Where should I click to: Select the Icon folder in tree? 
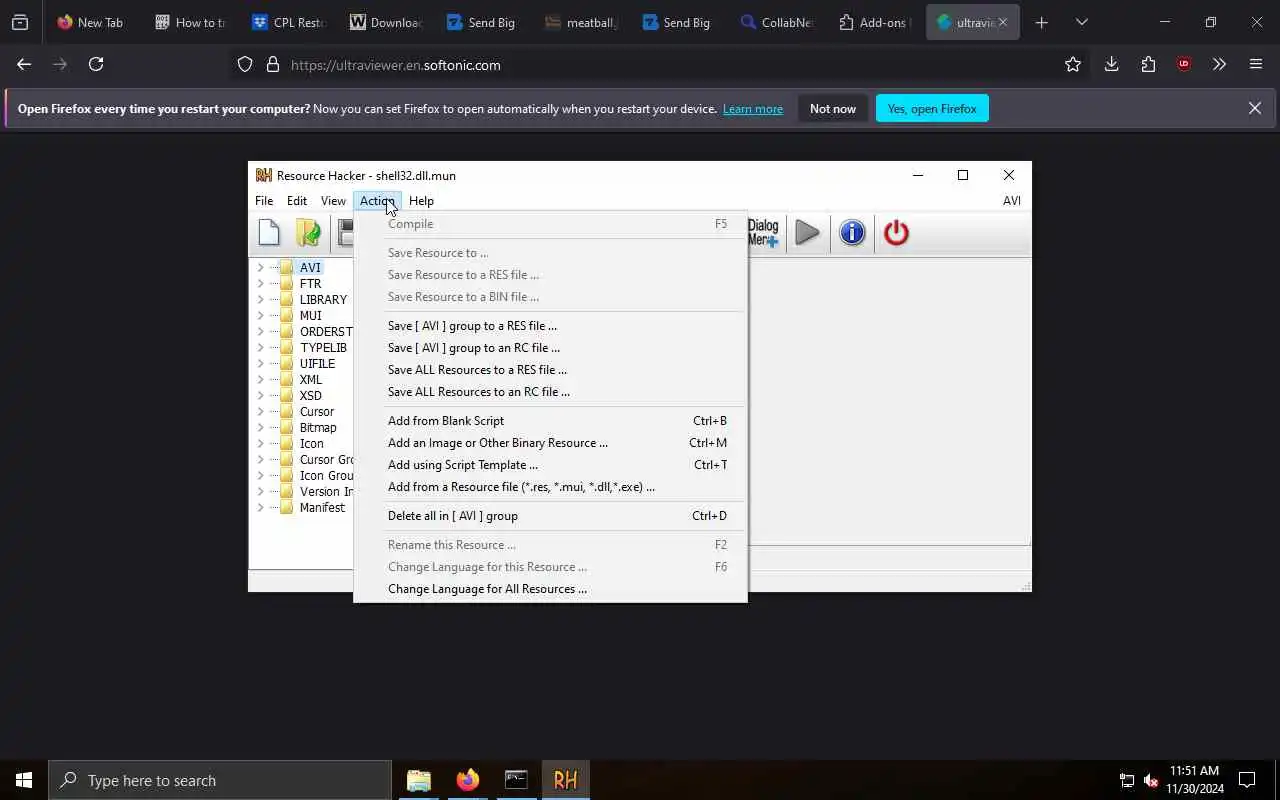coord(312,444)
